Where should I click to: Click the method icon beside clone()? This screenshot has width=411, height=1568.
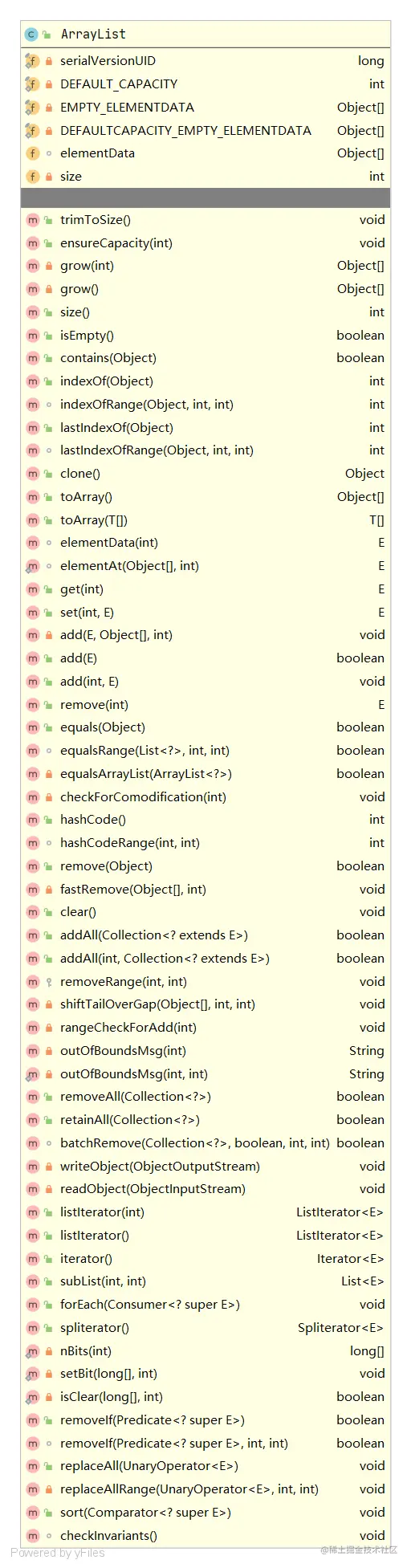(x=32, y=474)
